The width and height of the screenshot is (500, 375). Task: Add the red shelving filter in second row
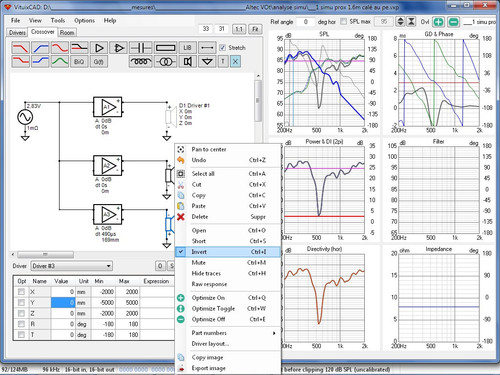pyautogui.click(x=21, y=61)
